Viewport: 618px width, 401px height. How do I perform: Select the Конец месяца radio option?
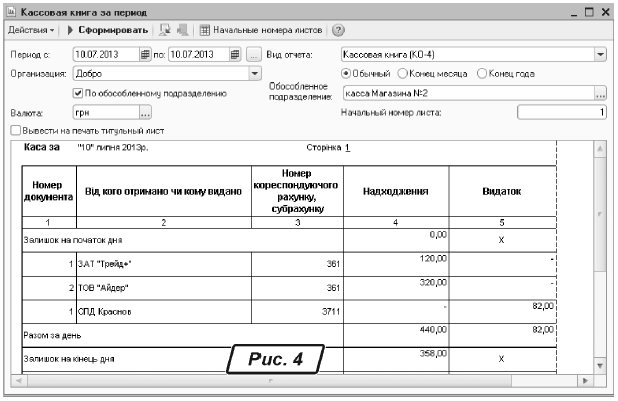coord(400,73)
